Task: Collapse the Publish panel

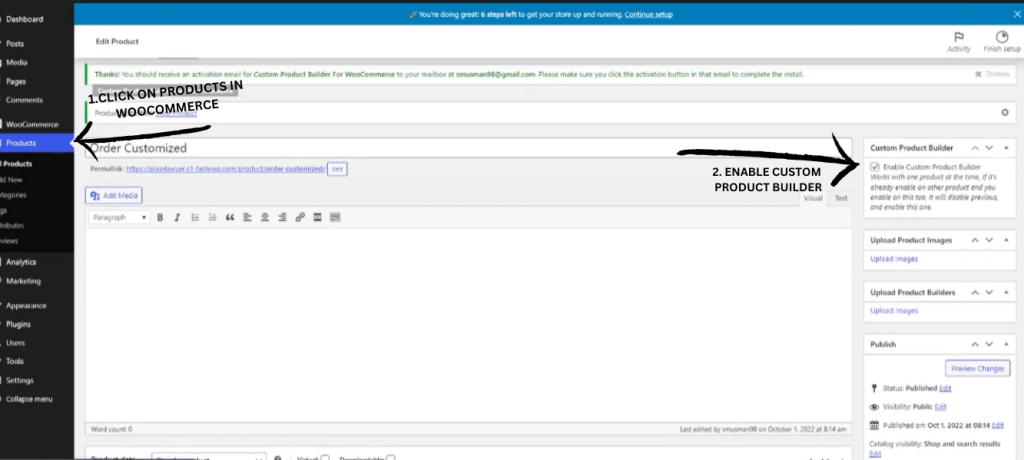Action: click(1006, 344)
